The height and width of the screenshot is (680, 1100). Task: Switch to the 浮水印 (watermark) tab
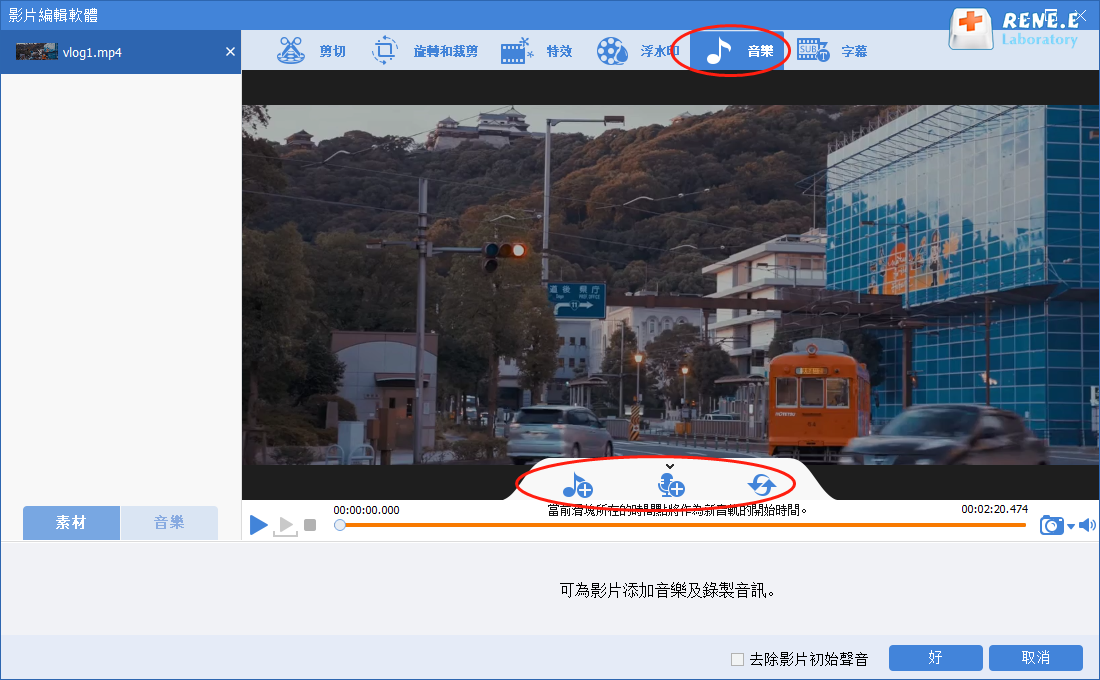tap(638, 51)
